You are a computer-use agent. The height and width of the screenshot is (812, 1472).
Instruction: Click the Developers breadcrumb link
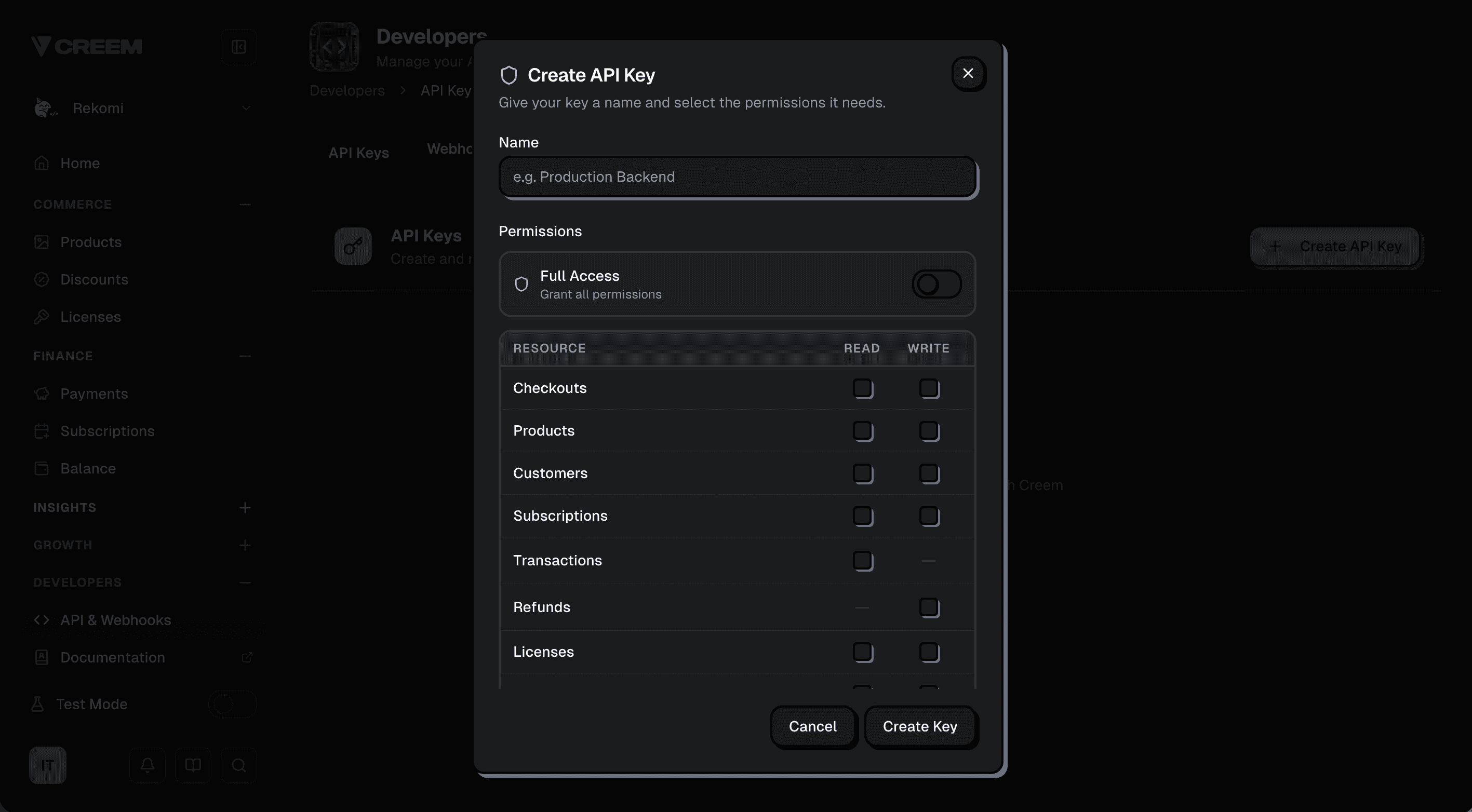(x=347, y=91)
